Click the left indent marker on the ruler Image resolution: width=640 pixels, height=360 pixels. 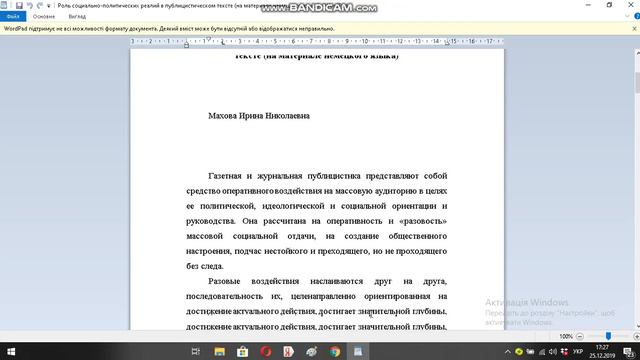187,44
